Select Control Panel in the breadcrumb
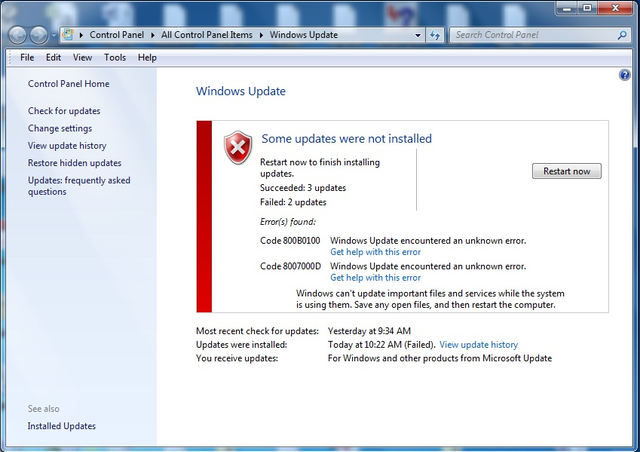 pyautogui.click(x=117, y=35)
